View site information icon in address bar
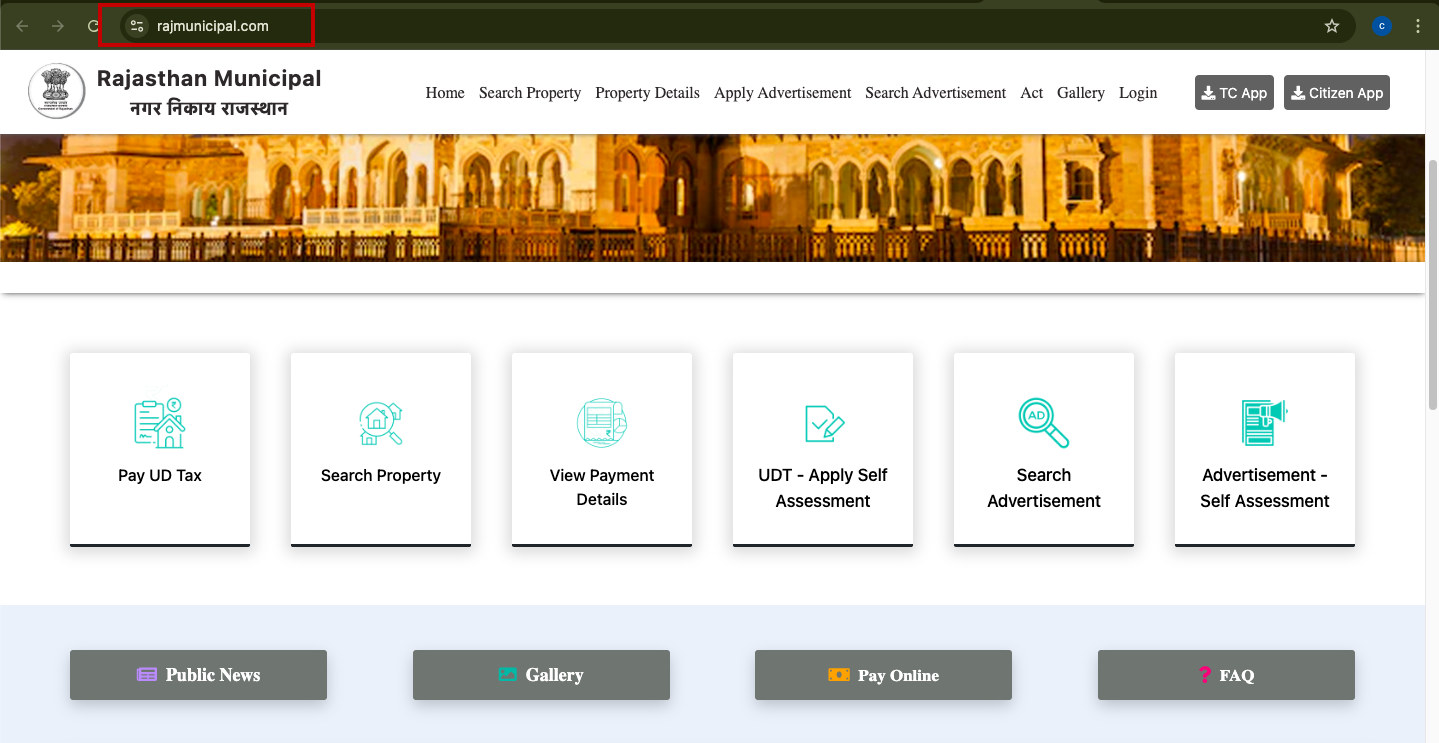Viewport: 1439px width, 743px height. tap(137, 26)
